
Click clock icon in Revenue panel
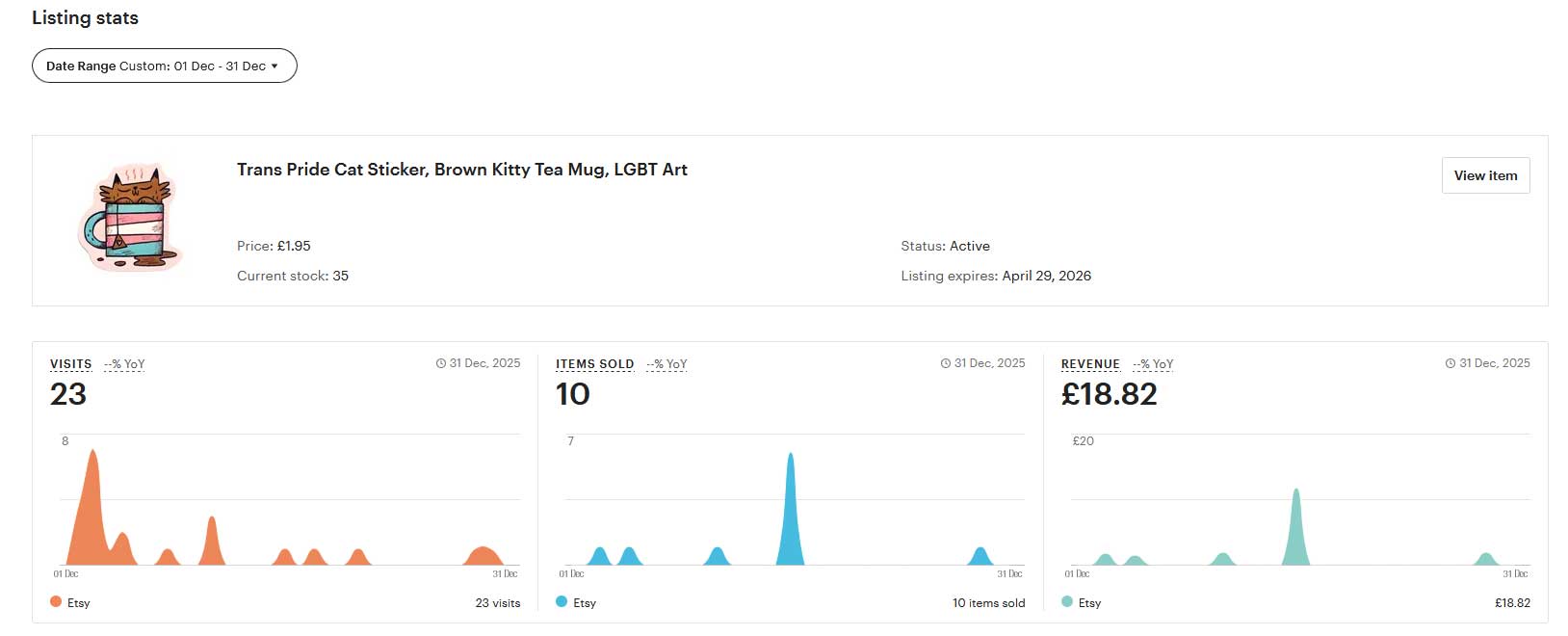[1450, 364]
